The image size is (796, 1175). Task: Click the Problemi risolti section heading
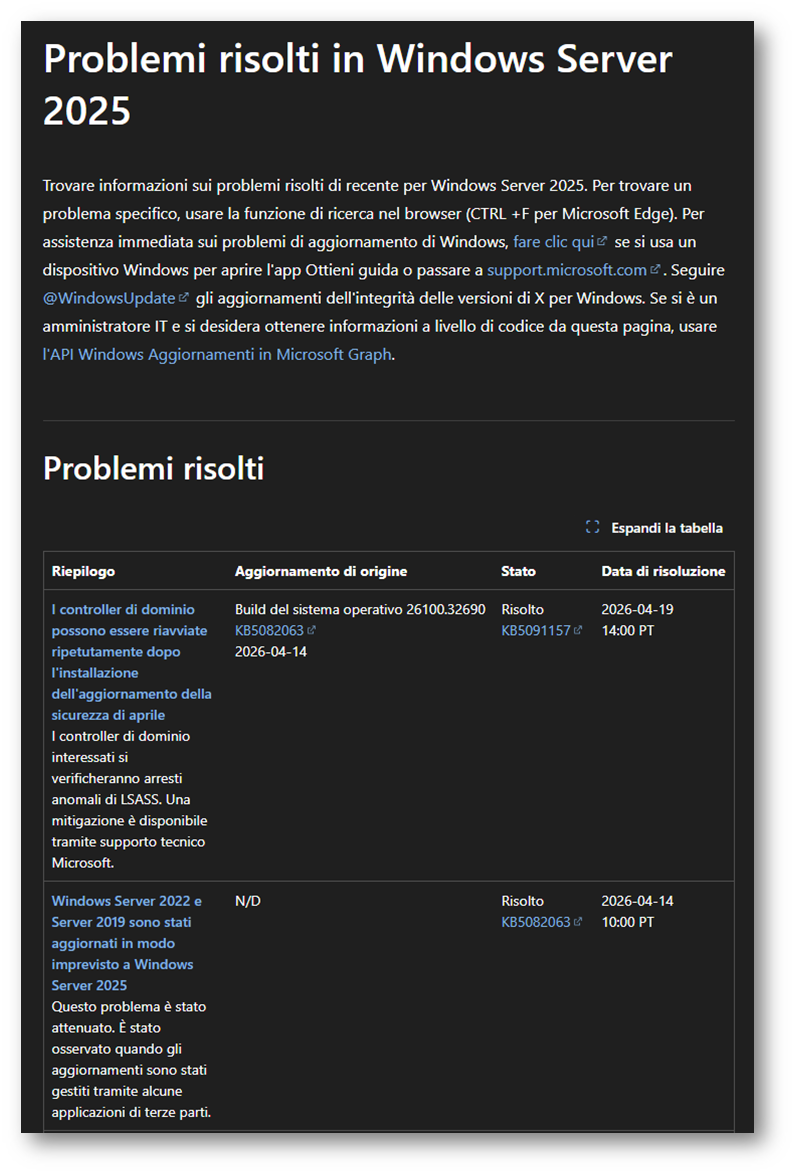[x=154, y=468]
